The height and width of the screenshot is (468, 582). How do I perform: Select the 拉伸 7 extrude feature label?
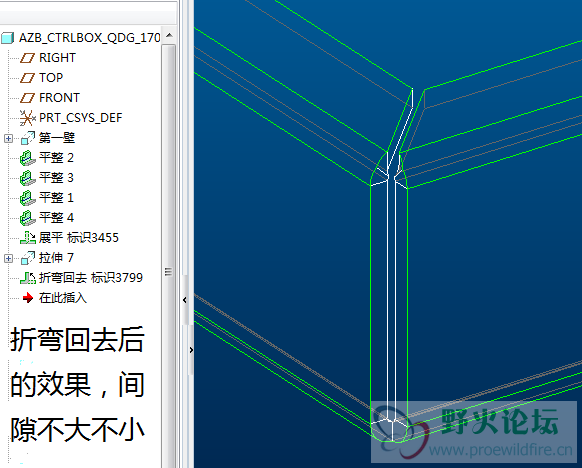56,258
